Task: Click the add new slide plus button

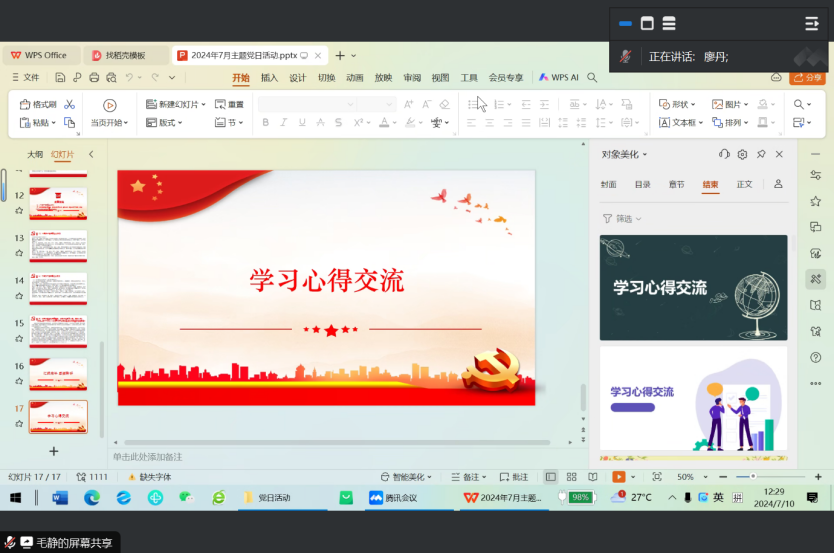Action: (x=54, y=451)
